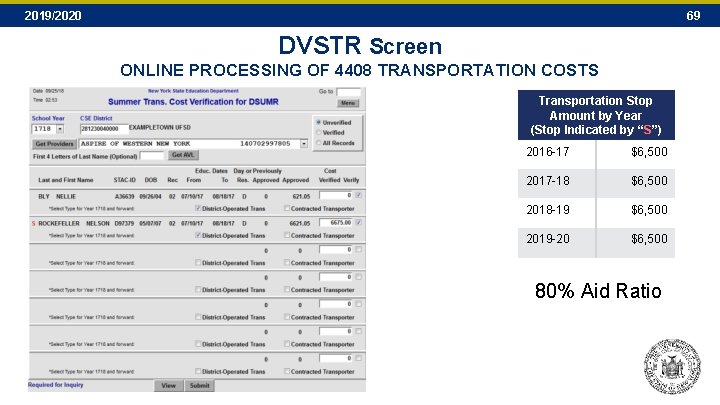Click the CSE District label
The height and width of the screenshot is (405, 720).
click(96, 118)
